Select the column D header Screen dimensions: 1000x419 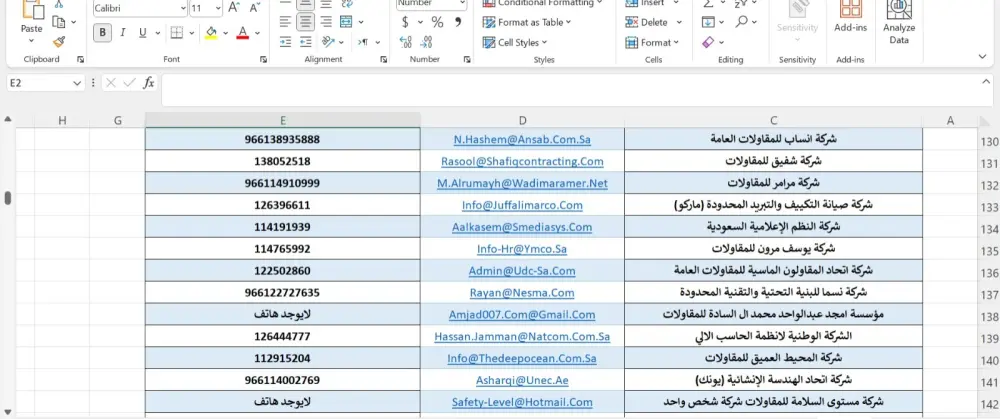click(522, 120)
